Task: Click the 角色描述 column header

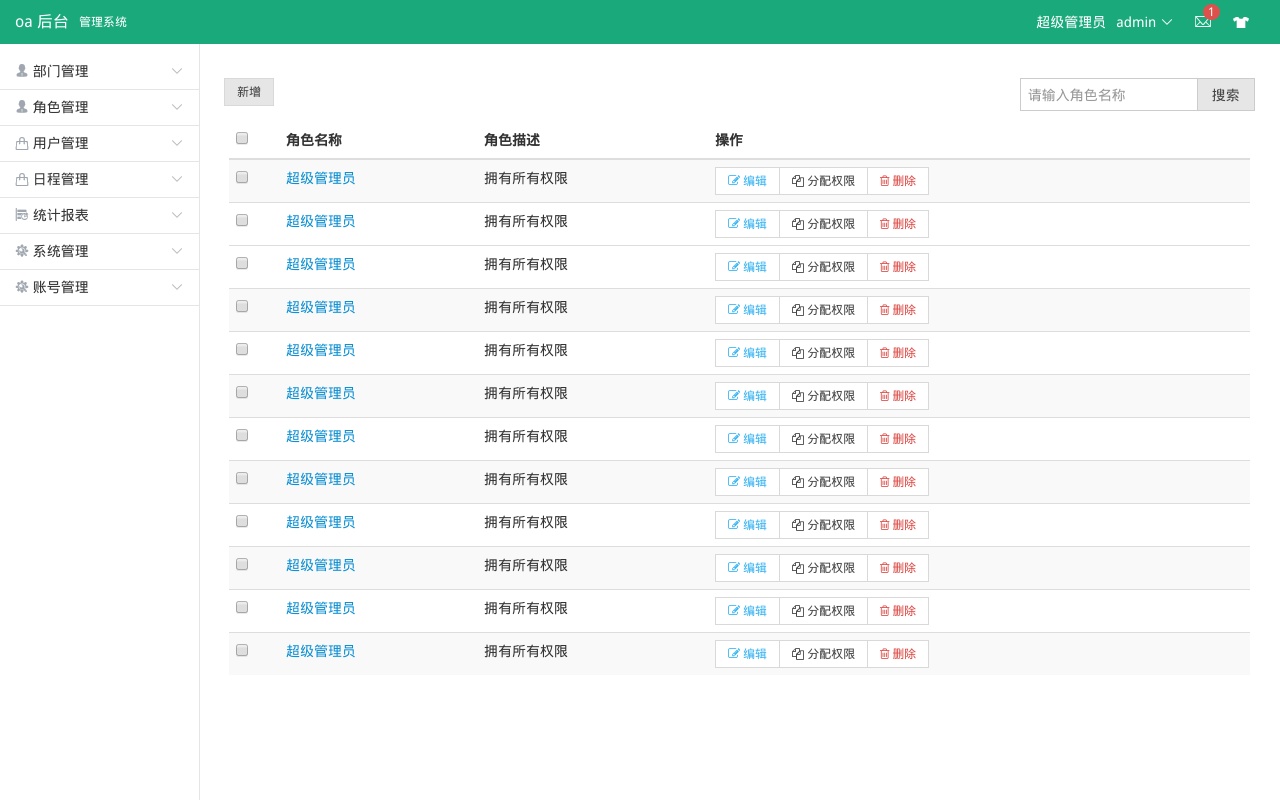Action: point(512,140)
